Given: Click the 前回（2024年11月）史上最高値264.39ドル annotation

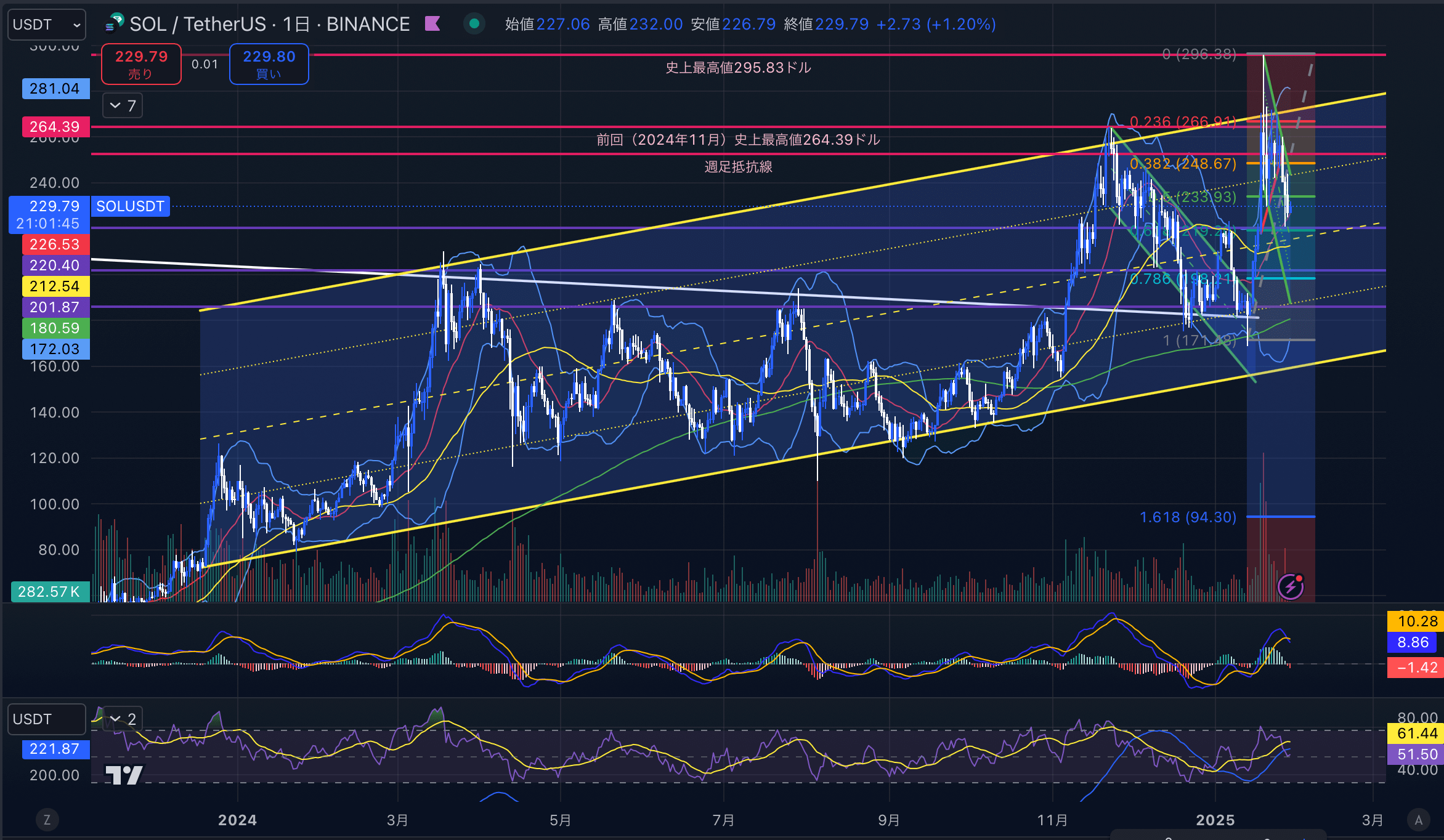Looking at the screenshot, I should coord(738,140).
